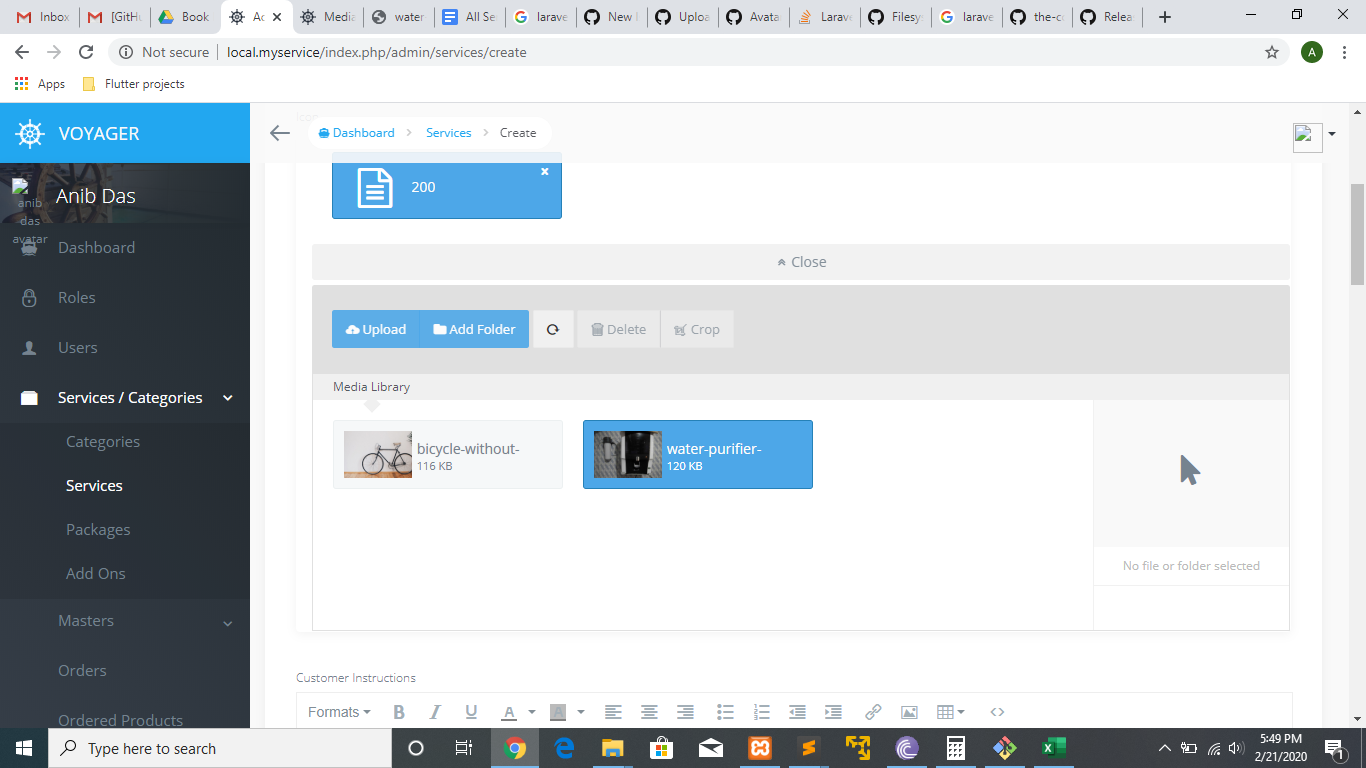
Task: Insert a hyperlink in the editor
Action: [x=873, y=711]
